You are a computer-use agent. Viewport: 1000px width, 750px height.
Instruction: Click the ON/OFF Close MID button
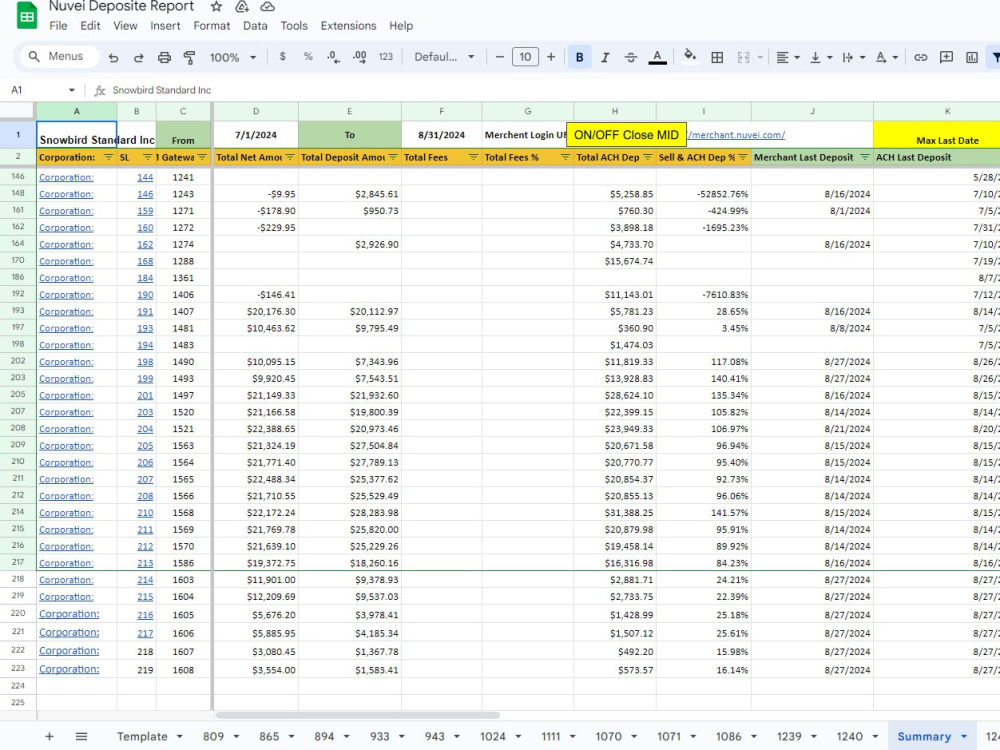[x=626, y=135]
